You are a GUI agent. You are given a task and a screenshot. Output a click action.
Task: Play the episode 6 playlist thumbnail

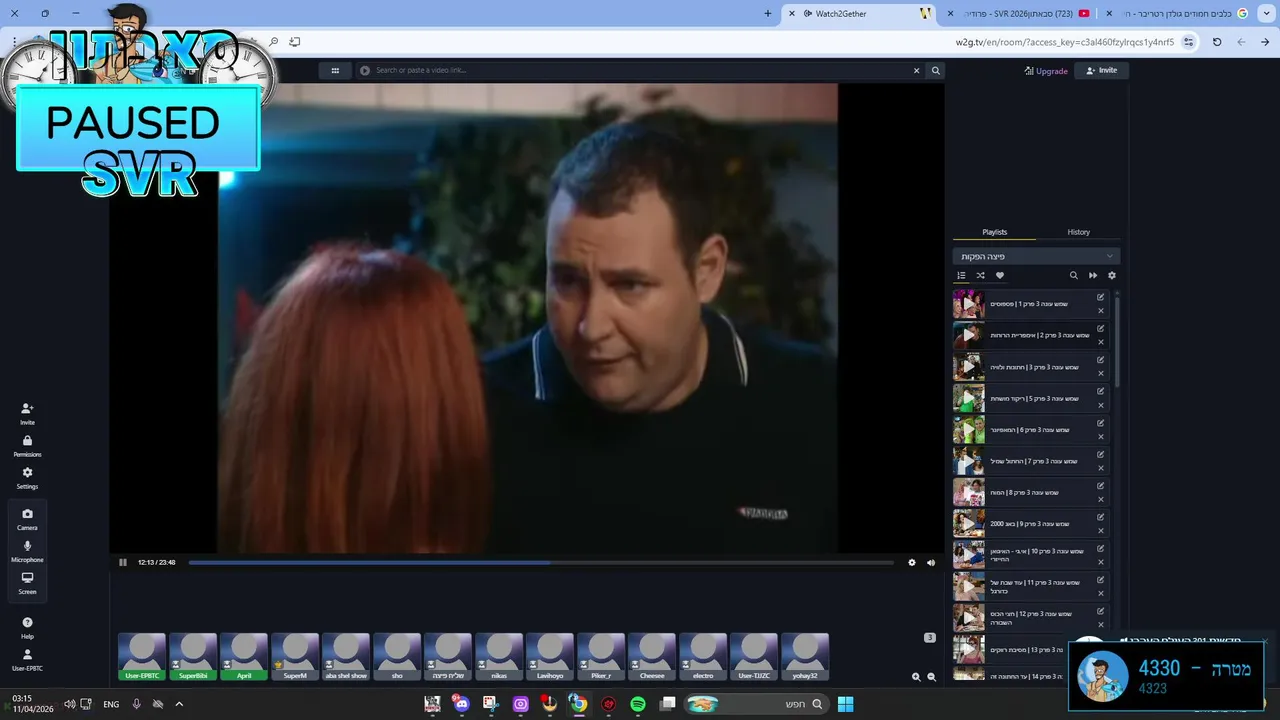[968, 430]
